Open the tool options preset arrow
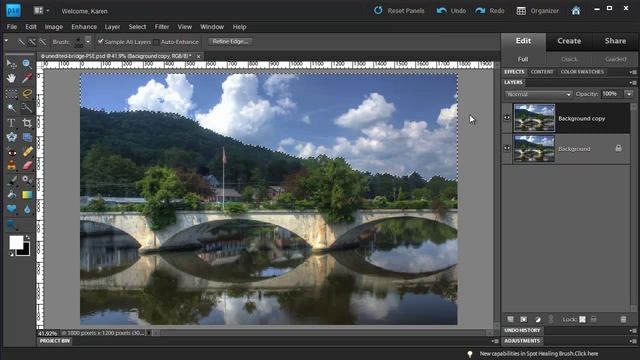 tap(6, 41)
